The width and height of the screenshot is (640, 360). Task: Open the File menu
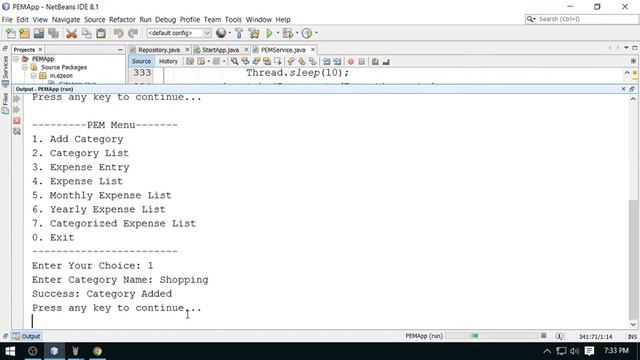[7, 20]
